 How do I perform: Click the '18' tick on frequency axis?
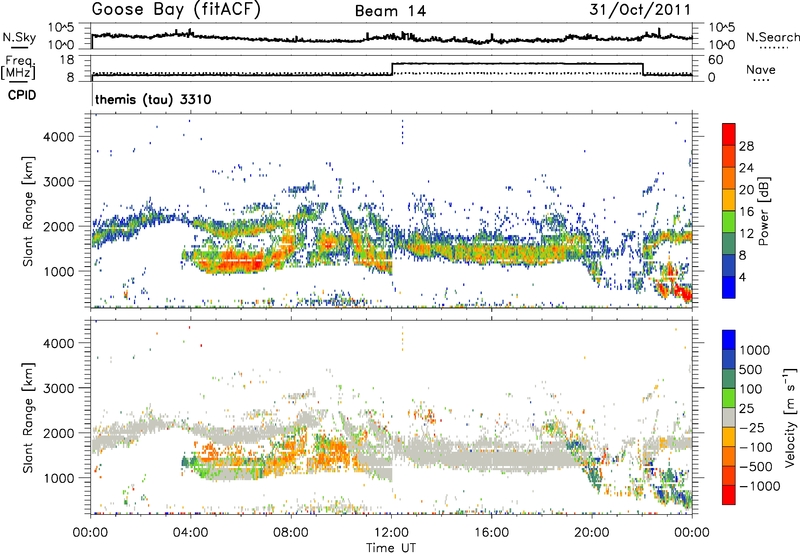(x=66, y=60)
